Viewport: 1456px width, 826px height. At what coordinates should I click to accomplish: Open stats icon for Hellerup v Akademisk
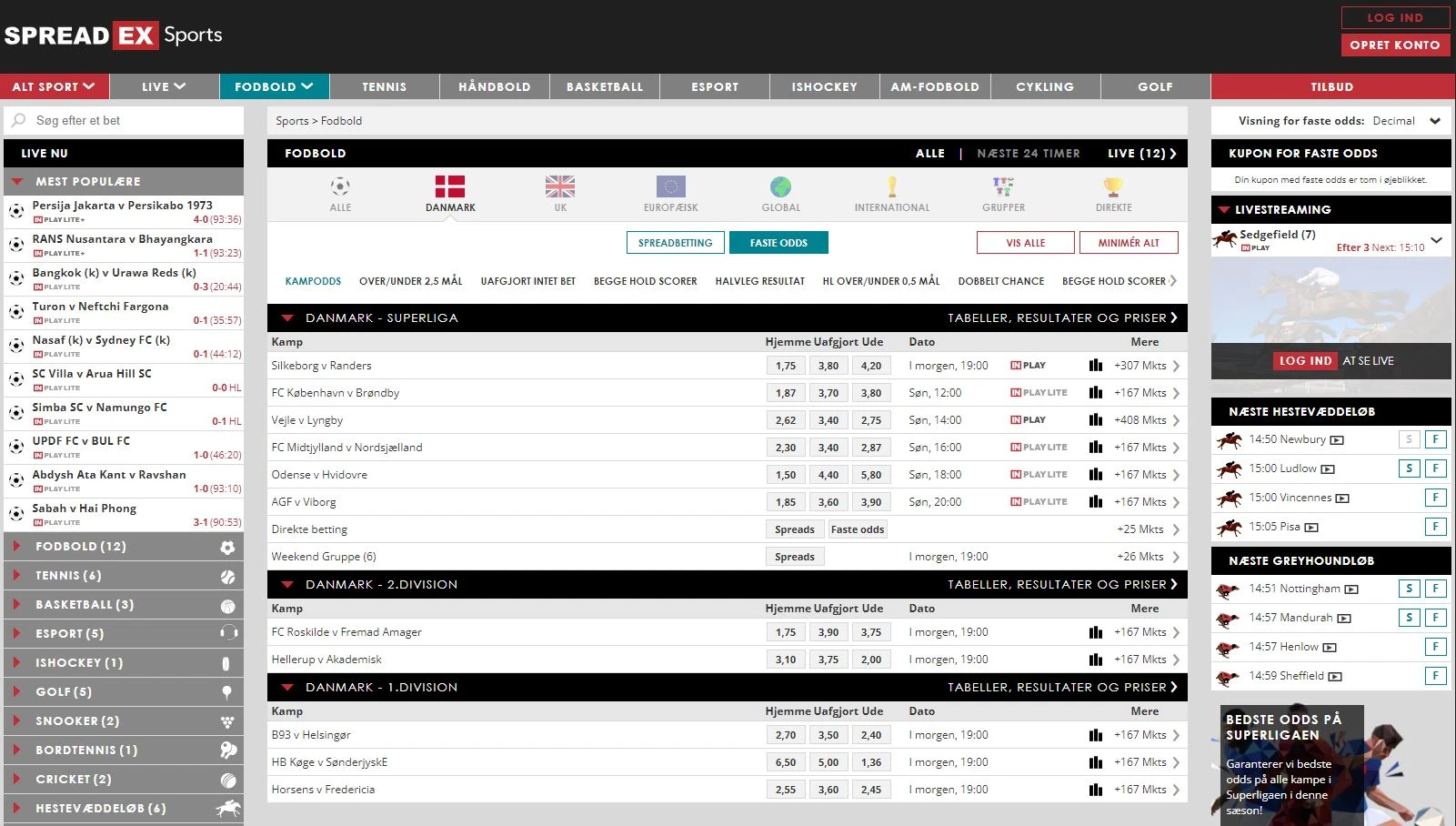(x=1096, y=660)
